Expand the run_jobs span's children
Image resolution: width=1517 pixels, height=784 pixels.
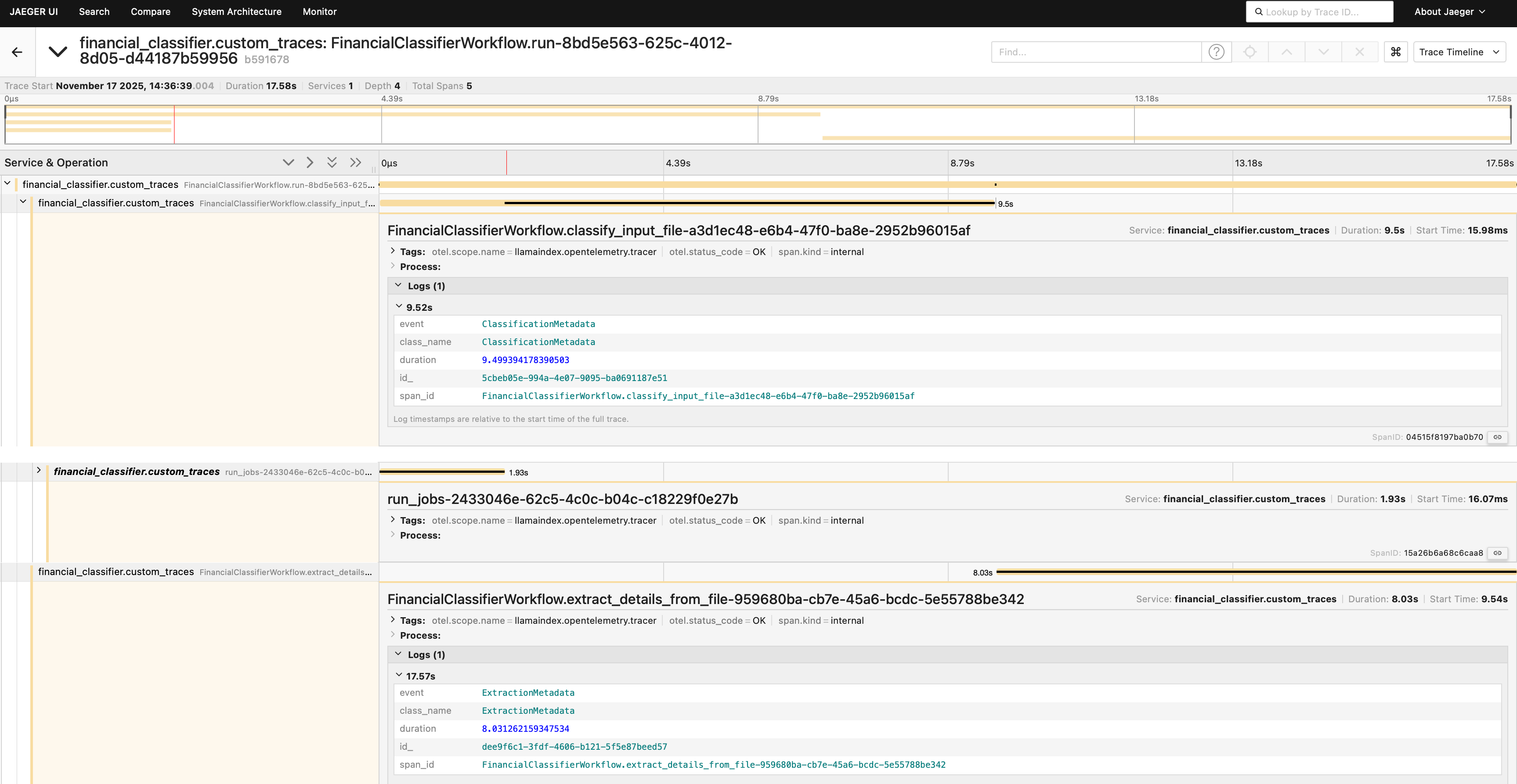point(39,470)
